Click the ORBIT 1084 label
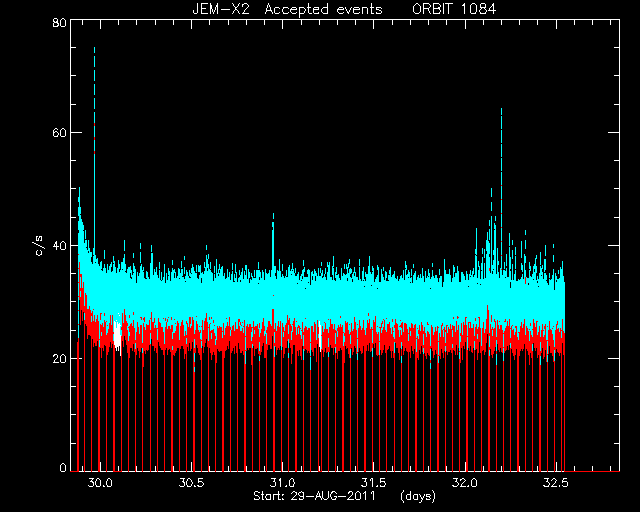 point(454,9)
